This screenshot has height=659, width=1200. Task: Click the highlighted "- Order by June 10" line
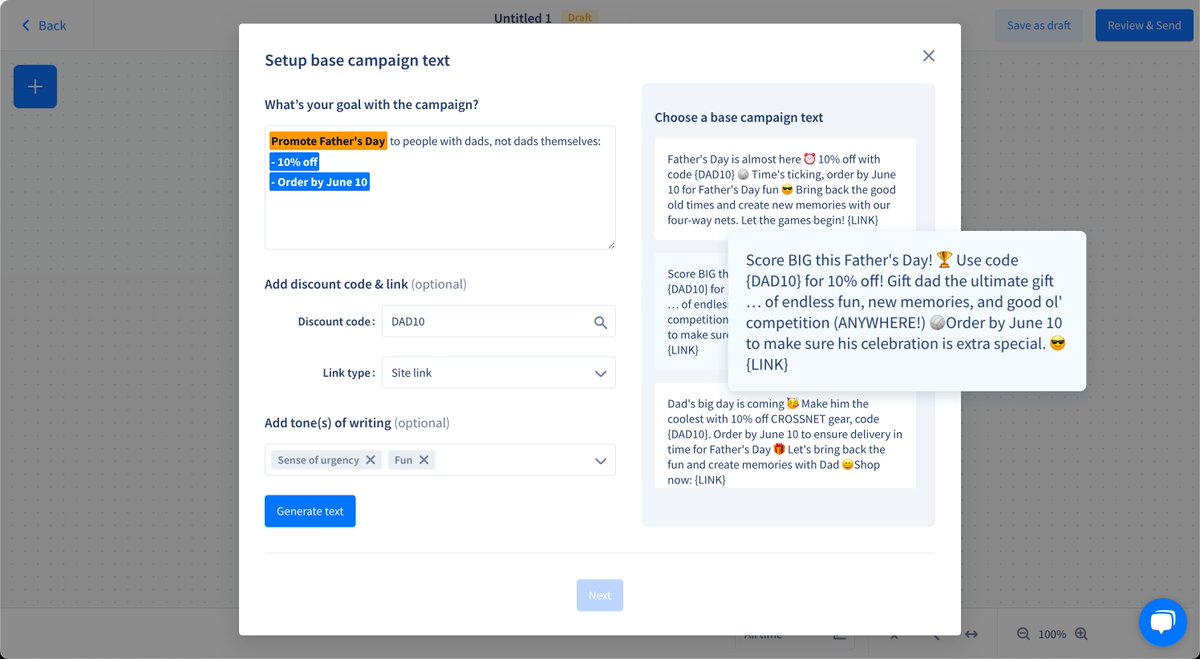tap(319, 182)
